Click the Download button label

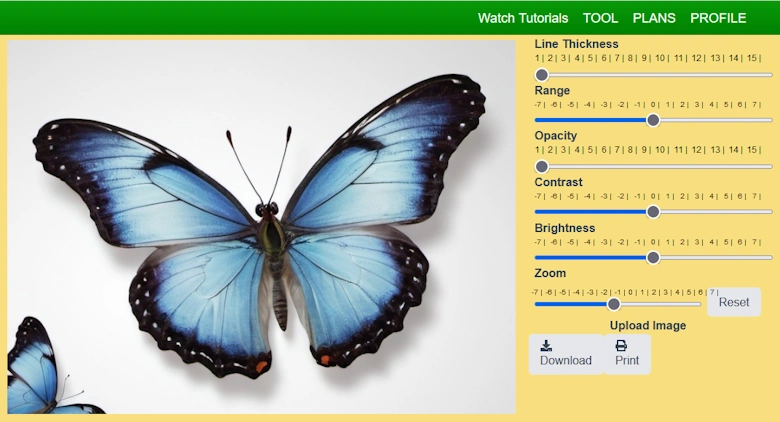(566, 361)
